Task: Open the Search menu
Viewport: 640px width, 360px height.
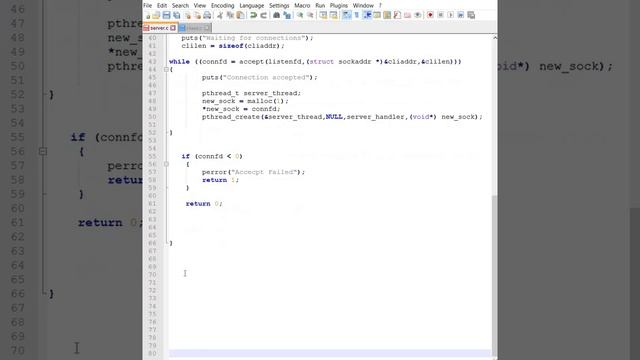Action: [x=180, y=5]
